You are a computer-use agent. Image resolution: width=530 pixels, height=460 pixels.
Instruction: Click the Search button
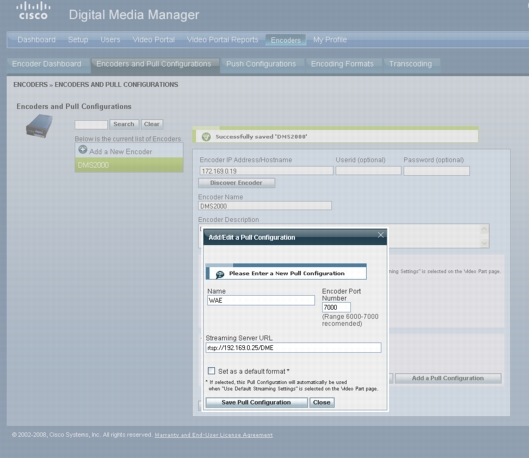tap(124, 124)
